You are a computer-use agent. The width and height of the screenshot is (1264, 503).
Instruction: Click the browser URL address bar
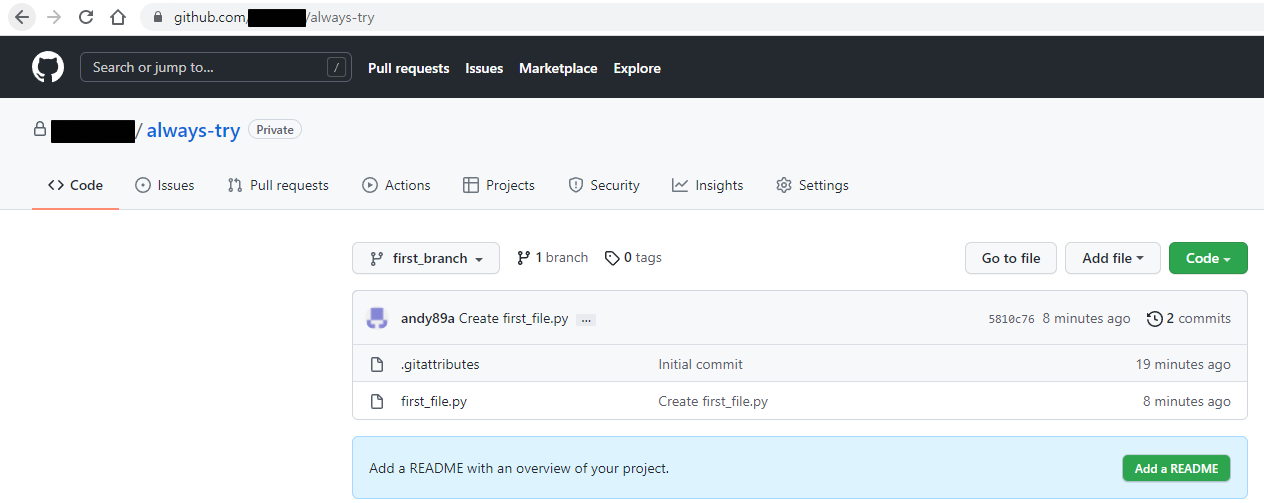coord(700,18)
